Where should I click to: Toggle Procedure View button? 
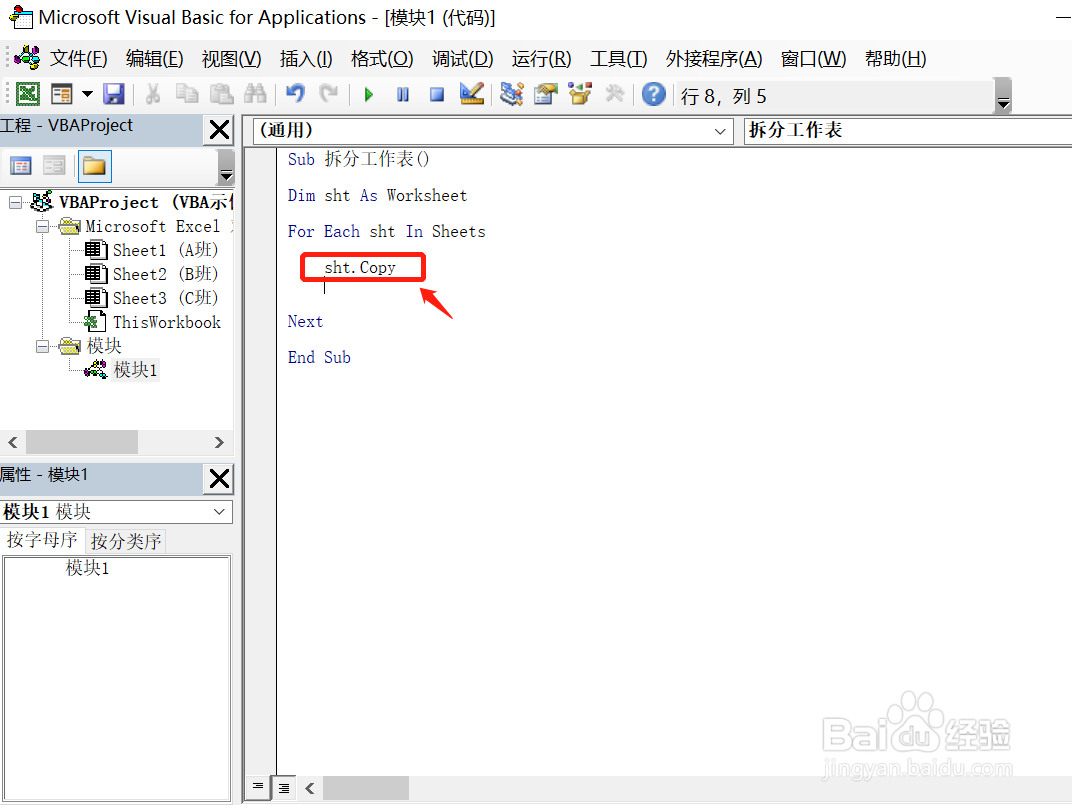(258, 787)
